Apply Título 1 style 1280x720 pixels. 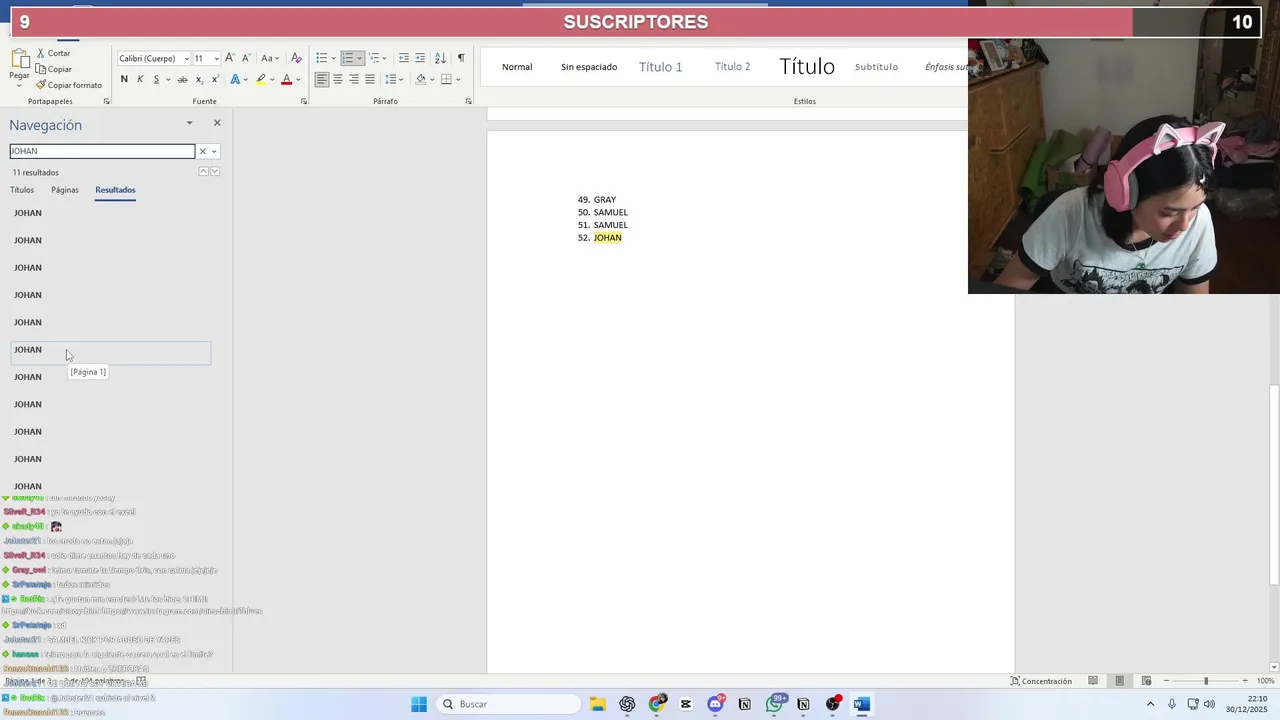coord(661,67)
